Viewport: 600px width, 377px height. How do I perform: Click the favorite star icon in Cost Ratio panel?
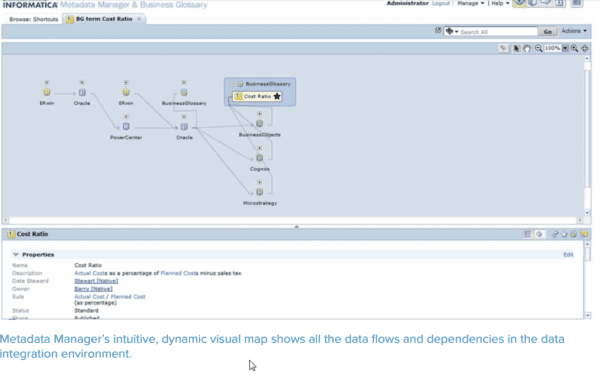564,234
